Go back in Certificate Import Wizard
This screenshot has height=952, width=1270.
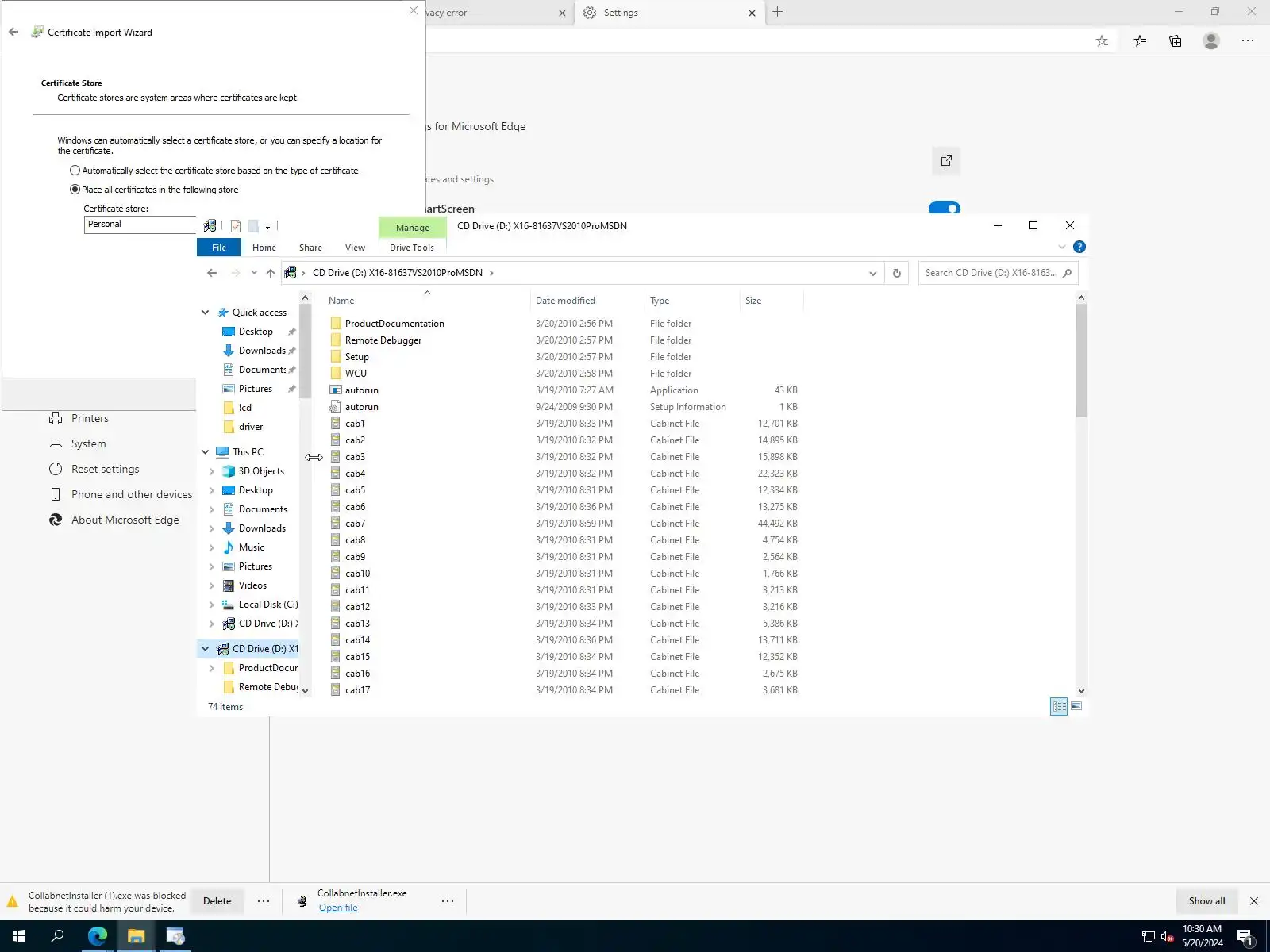tap(13, 33)
